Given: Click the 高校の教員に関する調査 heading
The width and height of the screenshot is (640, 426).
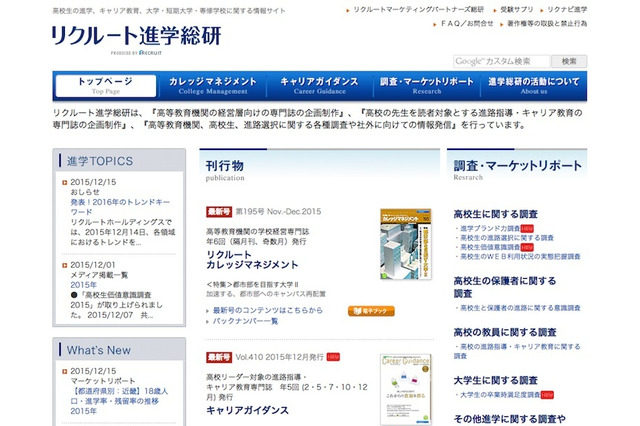Looking at the screenshot, I should pos(505,333).
